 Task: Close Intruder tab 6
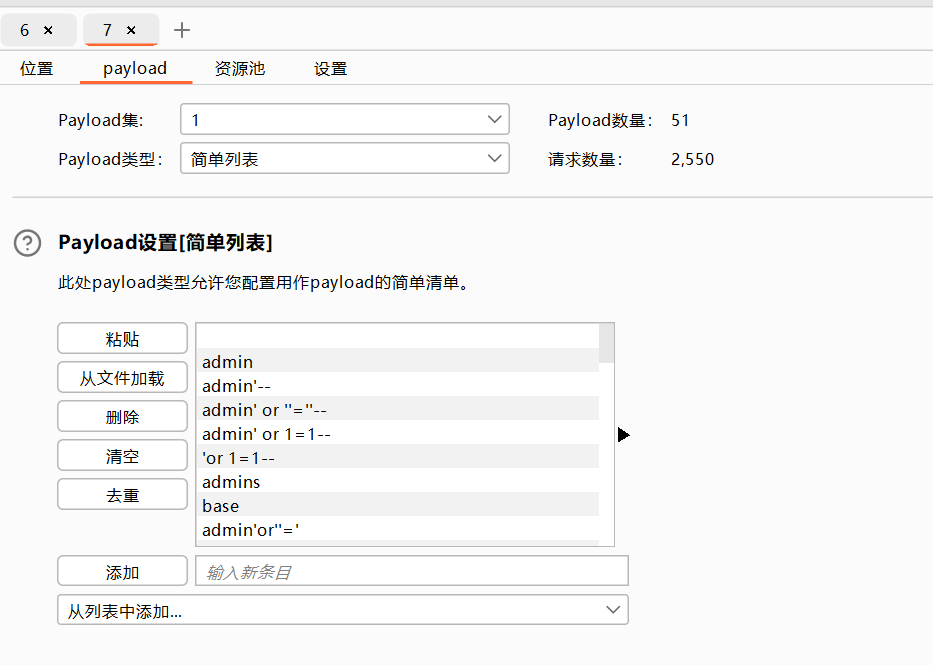point(48,30)
